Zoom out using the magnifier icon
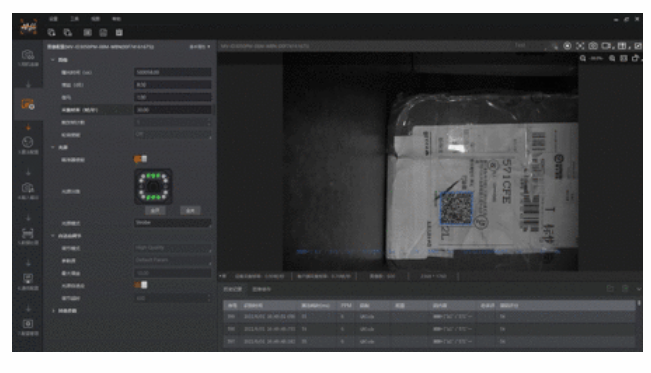The image size is (651, 373). pos(583,59)
